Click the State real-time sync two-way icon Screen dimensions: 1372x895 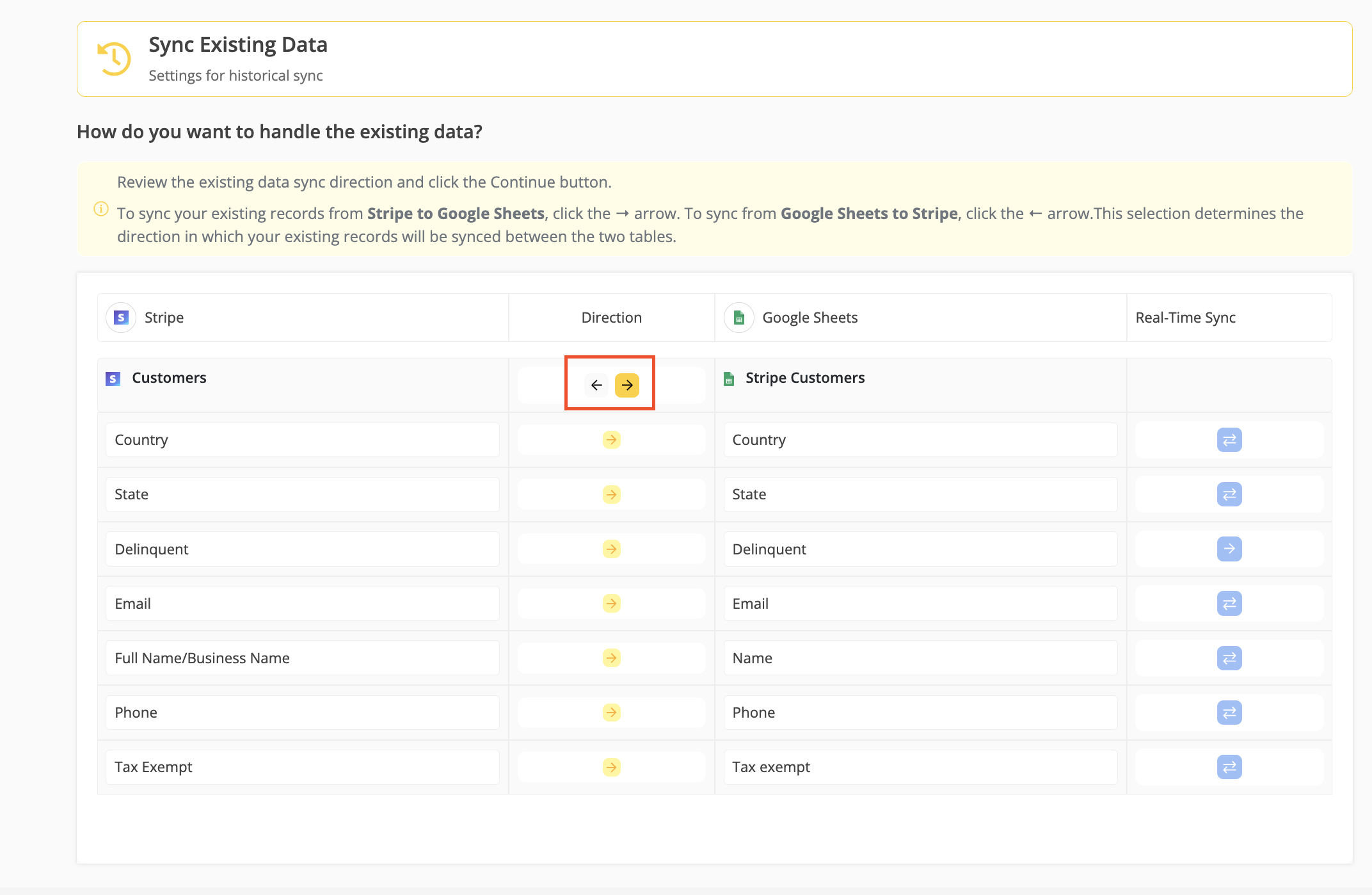(x=1229, y=494)
